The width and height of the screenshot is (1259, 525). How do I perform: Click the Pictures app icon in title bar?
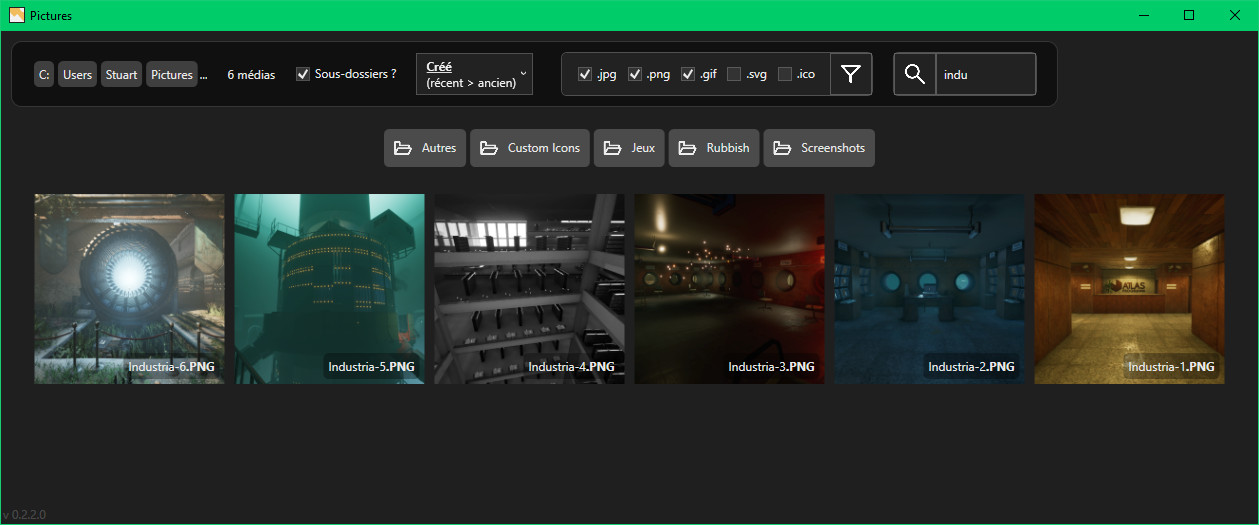(x=17, y=15)
